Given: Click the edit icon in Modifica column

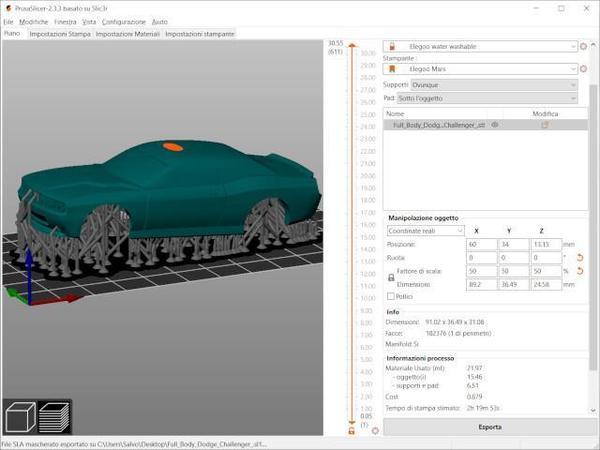Looking at the screenshot, I should point(545,125).
